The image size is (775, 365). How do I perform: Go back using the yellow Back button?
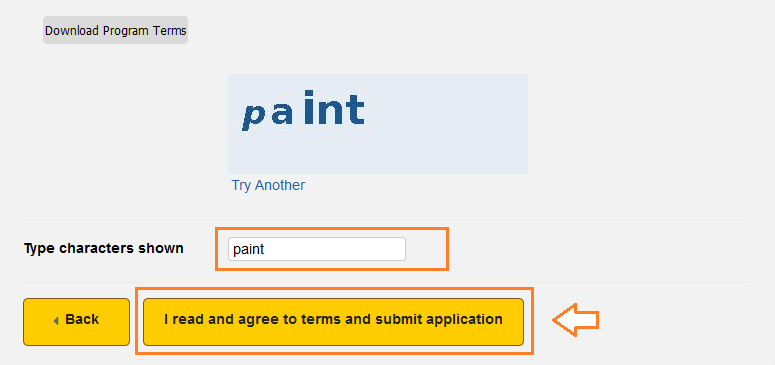[76, 321]
